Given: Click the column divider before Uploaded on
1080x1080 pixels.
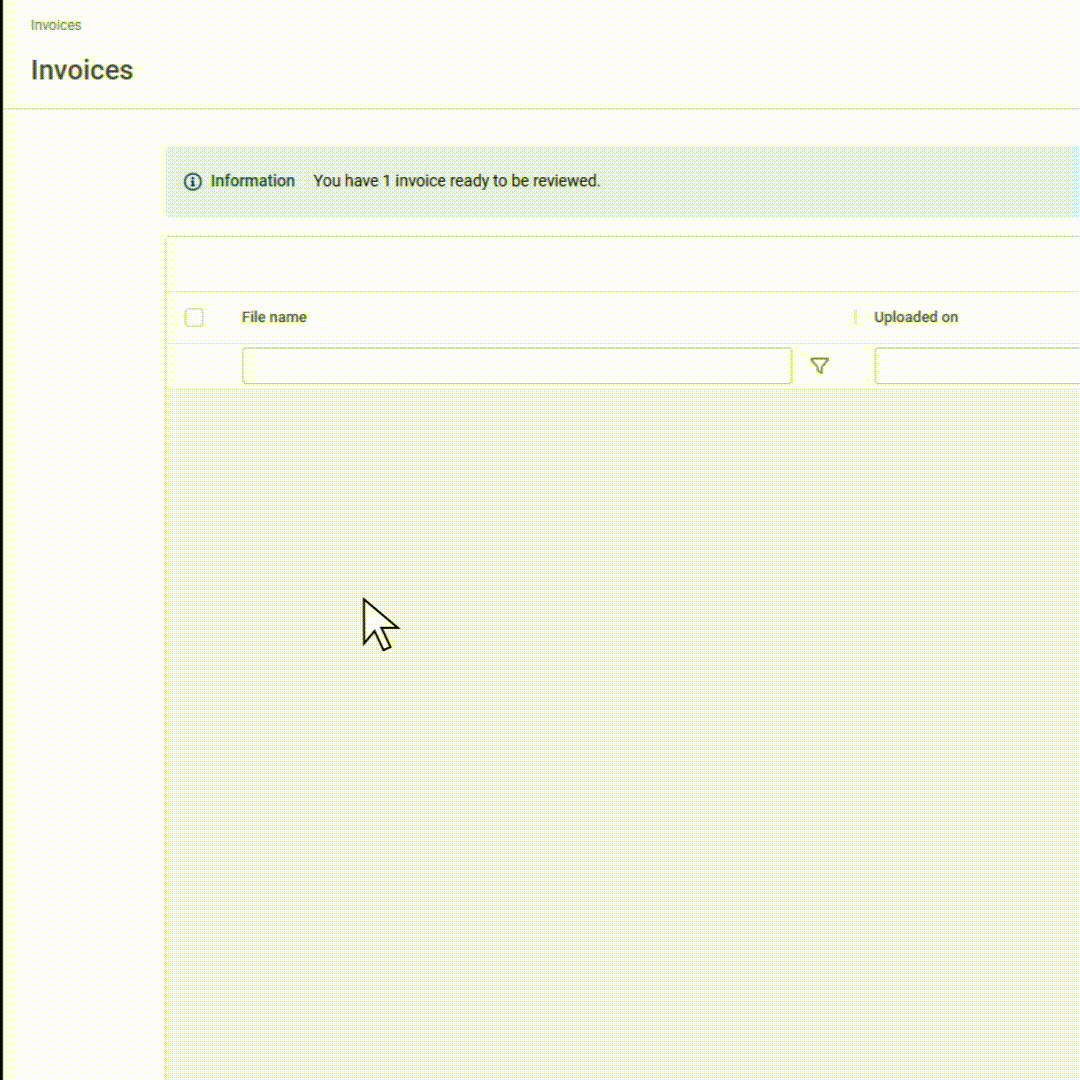Looking at the screenshot, I should click(857, 317).
